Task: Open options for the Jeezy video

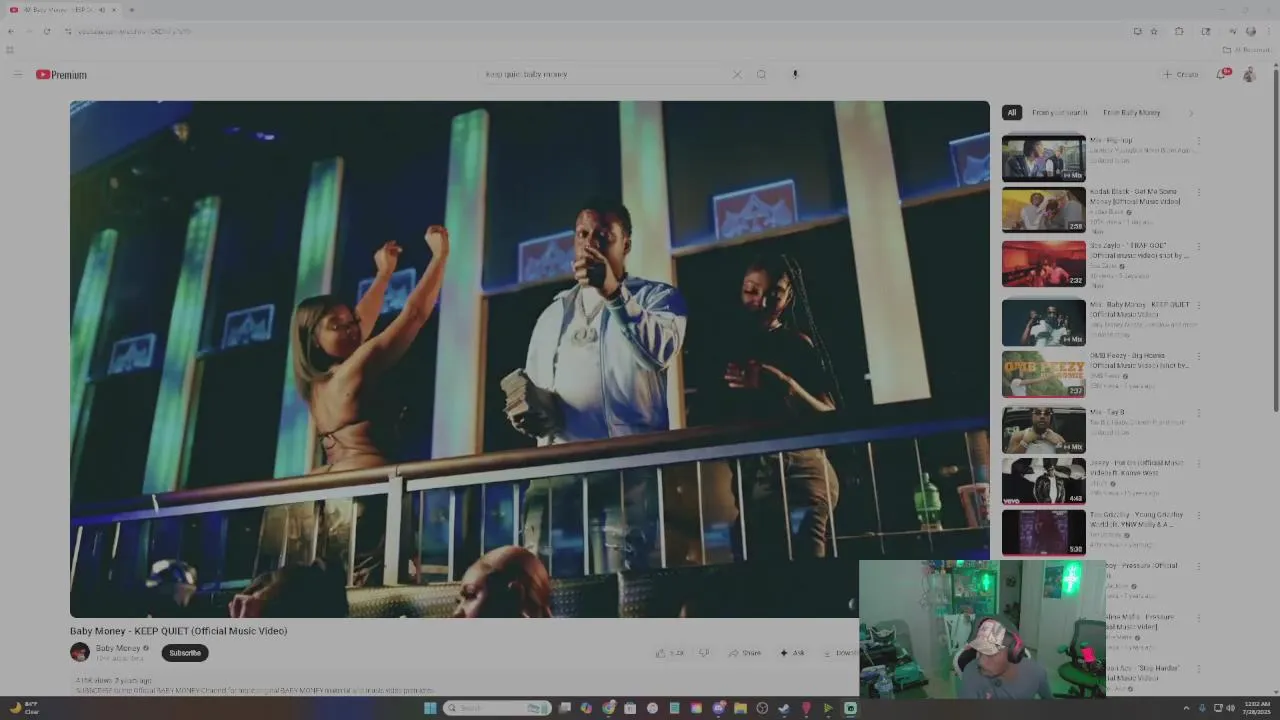Action: point(1198,464)
